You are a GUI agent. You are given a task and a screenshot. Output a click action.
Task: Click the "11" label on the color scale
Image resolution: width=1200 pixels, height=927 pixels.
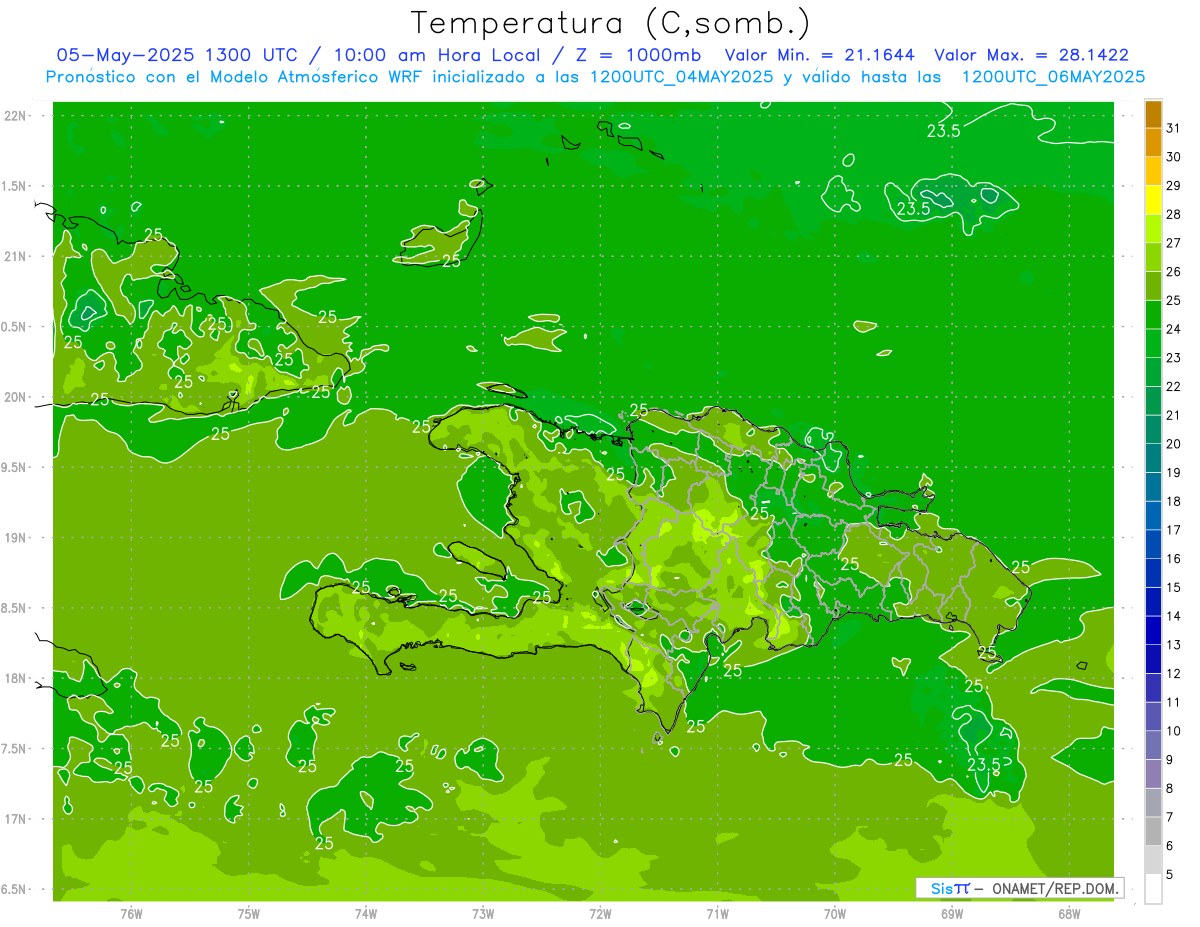[x=1173, y=702]
